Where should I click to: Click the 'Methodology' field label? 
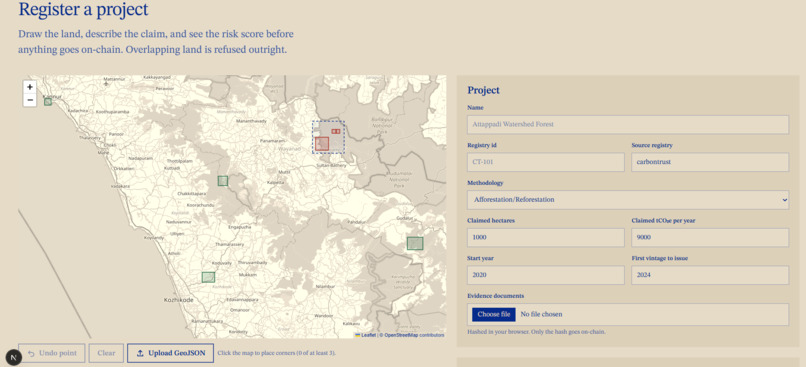tap(485, 183)
